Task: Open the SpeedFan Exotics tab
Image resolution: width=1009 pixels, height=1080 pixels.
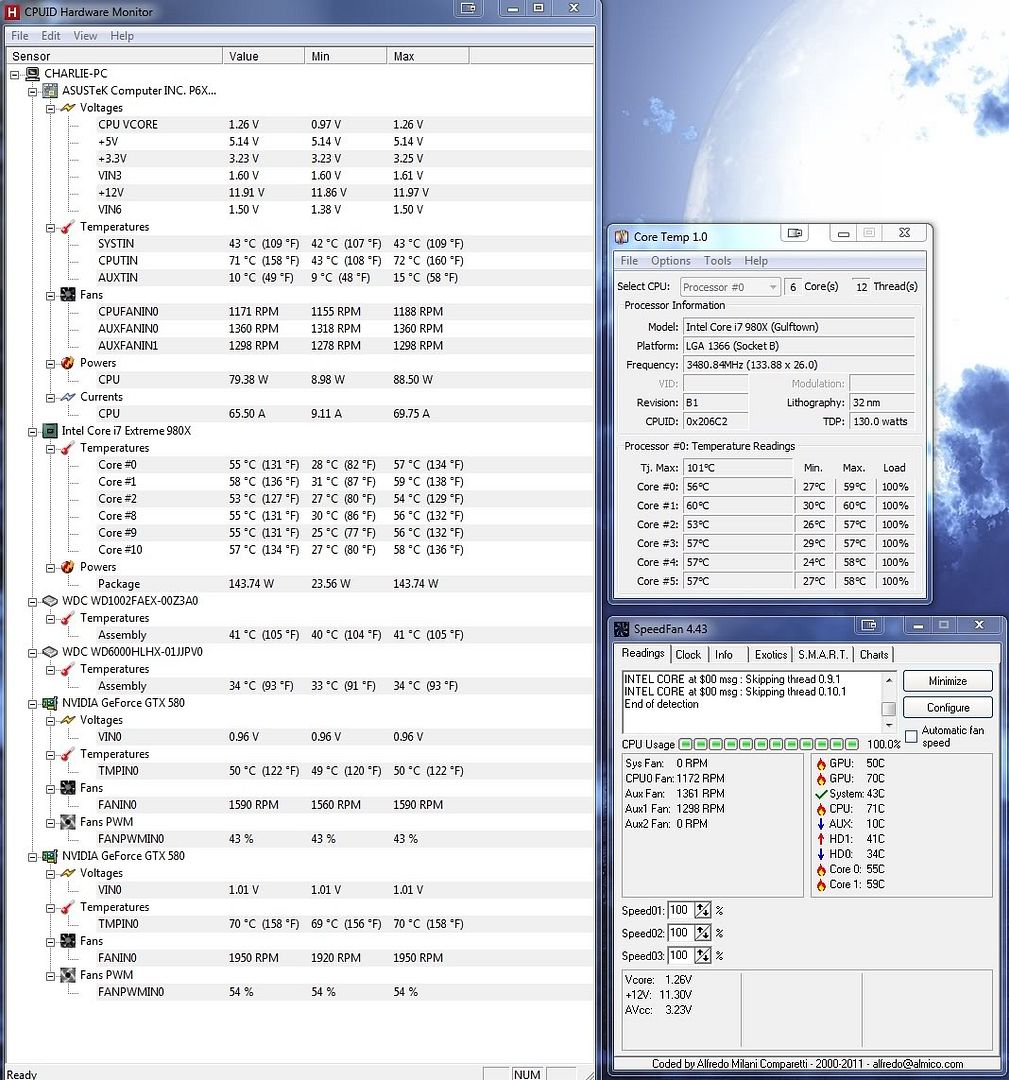Action: coord(771,655)
